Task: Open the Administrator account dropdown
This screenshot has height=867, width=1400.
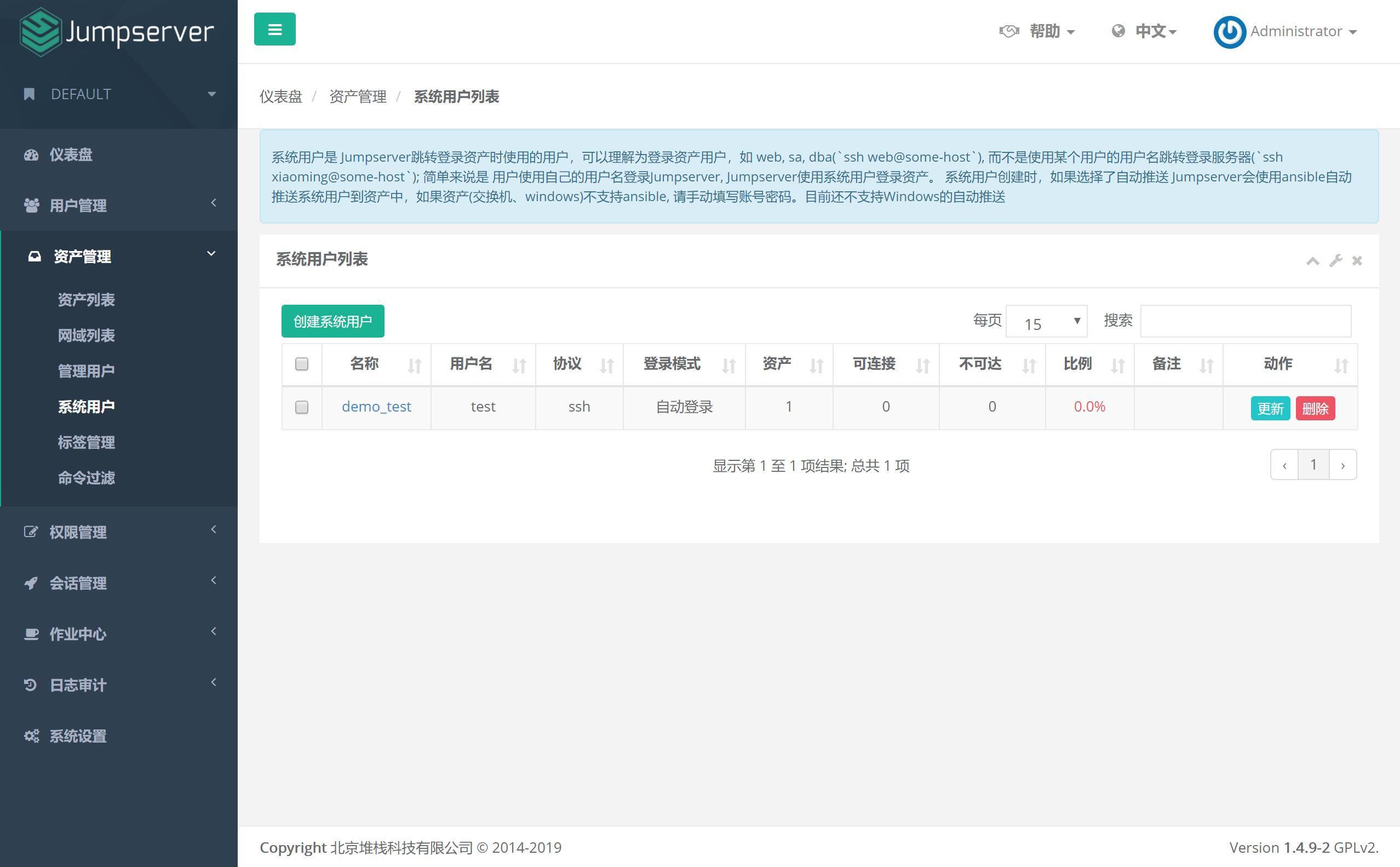Action: 1303,32
